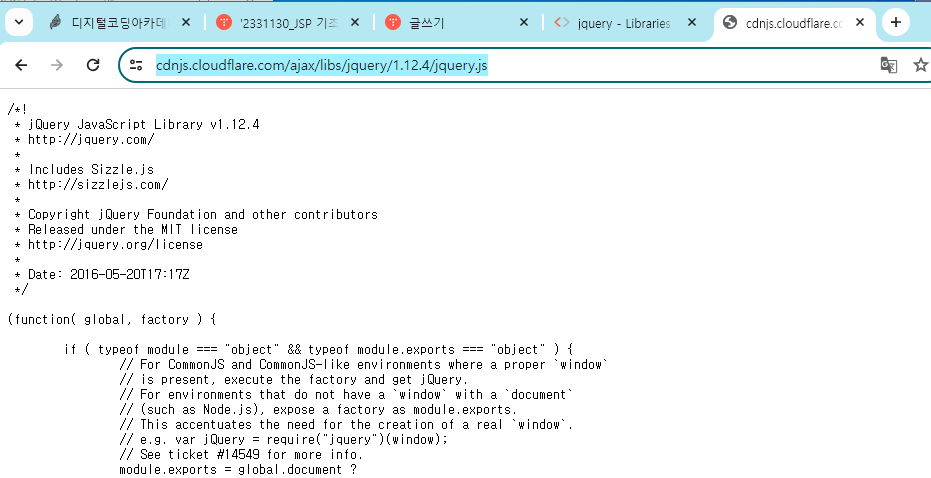Close the cdnjs.cloudflare.com tab
931x478 pixels.
(x=860, y=23)
